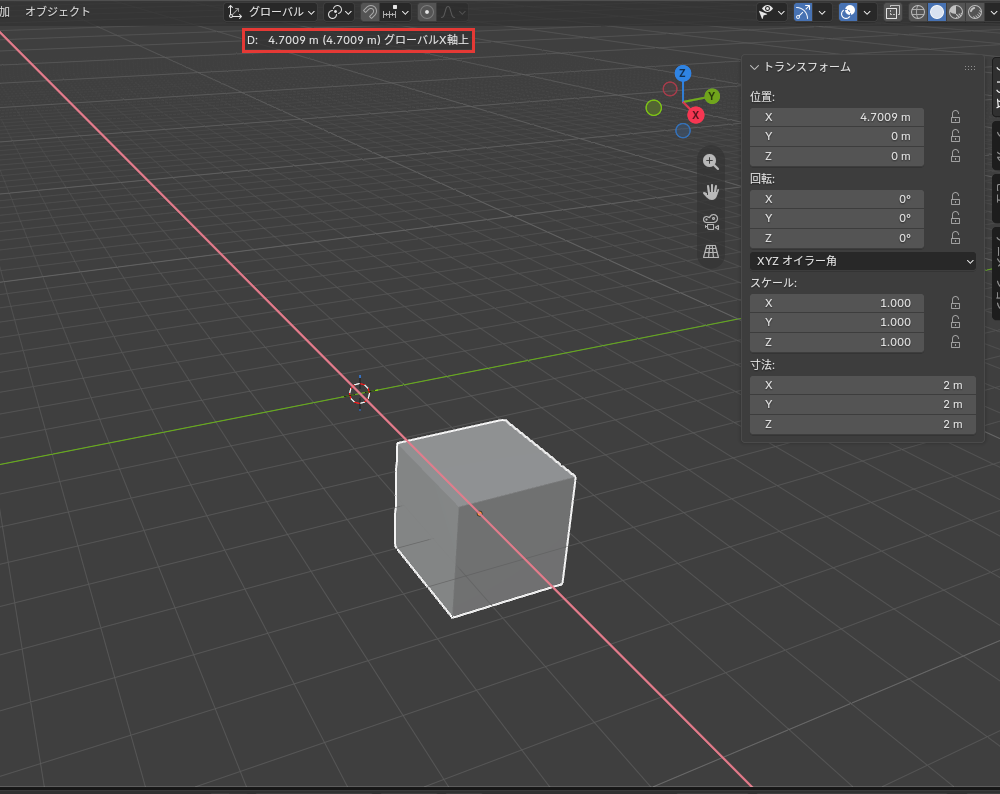
Task: Click the red X axis gizmo ball
Action: (x=695, y=115)
